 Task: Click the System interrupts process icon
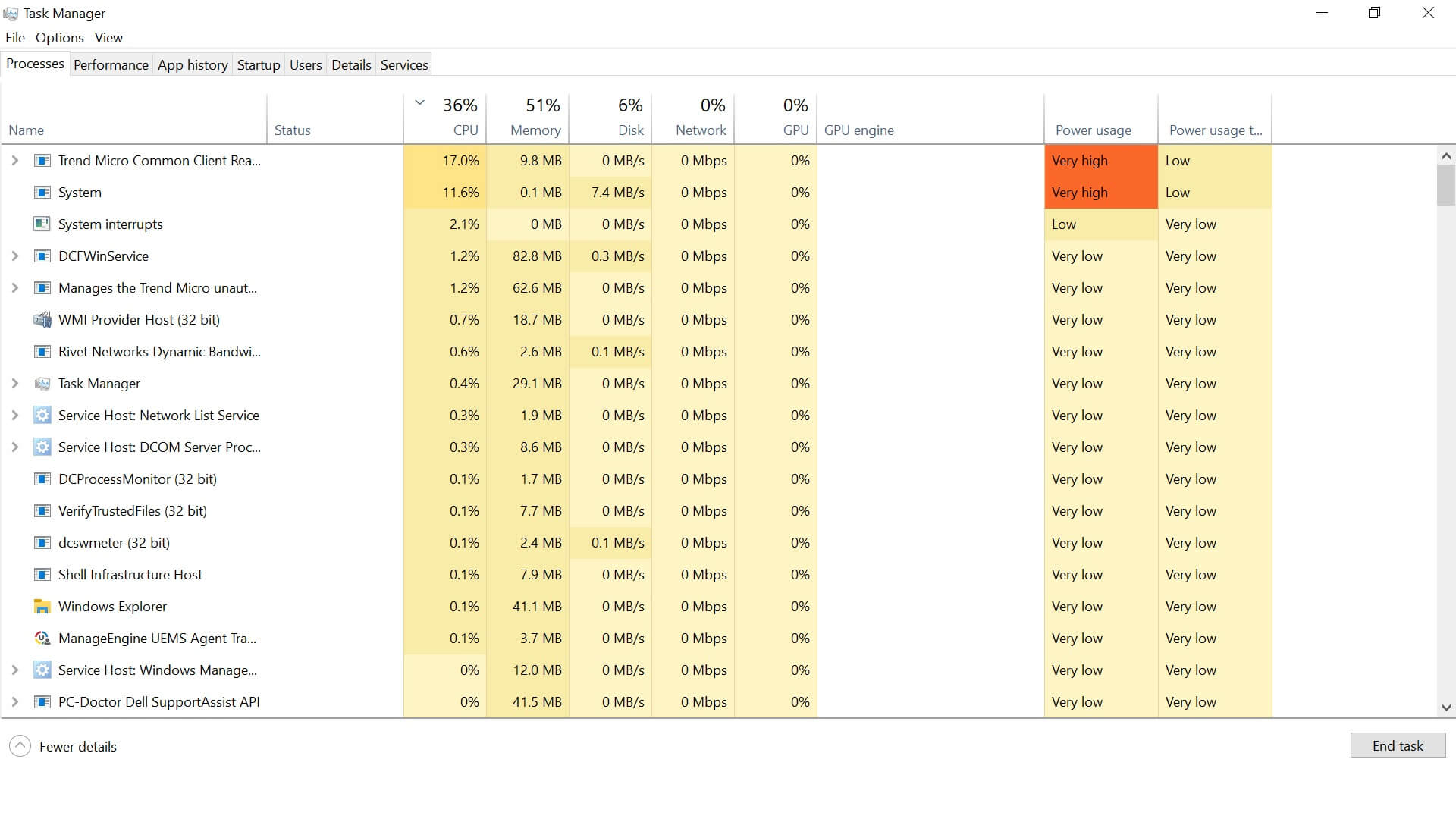pos(42,224)
